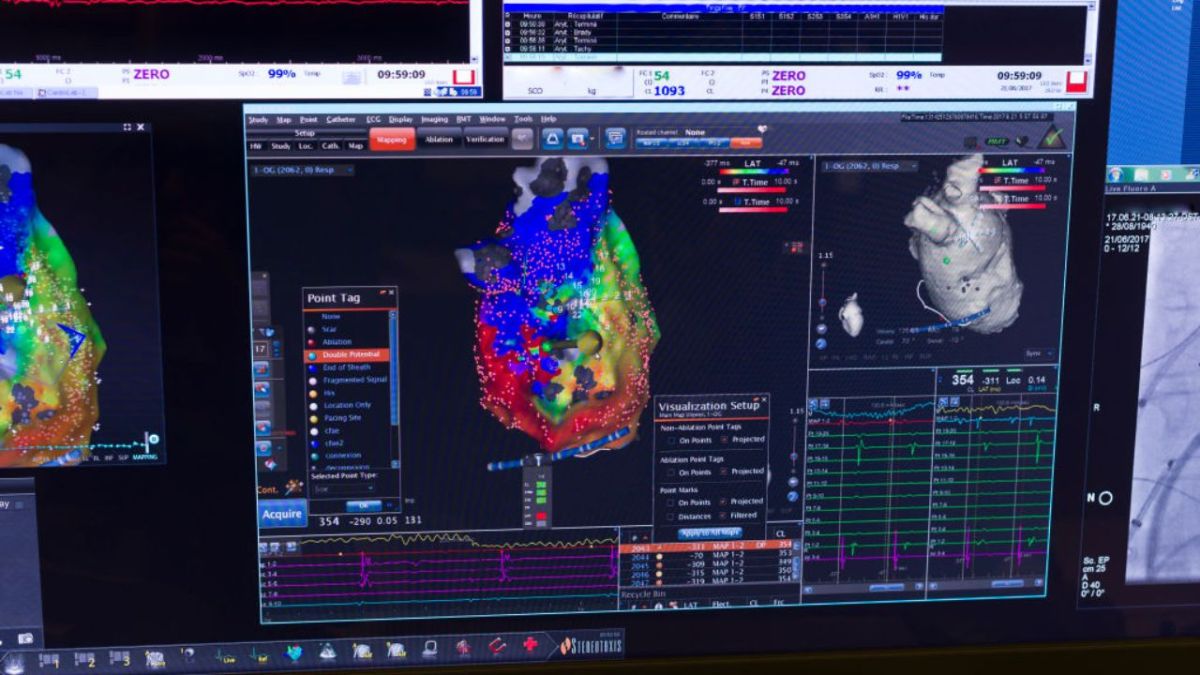Screen dimensions: 1200x675
Task: Enable On Points for Non-Ablation Point Tags
Action: click(671, 439)
